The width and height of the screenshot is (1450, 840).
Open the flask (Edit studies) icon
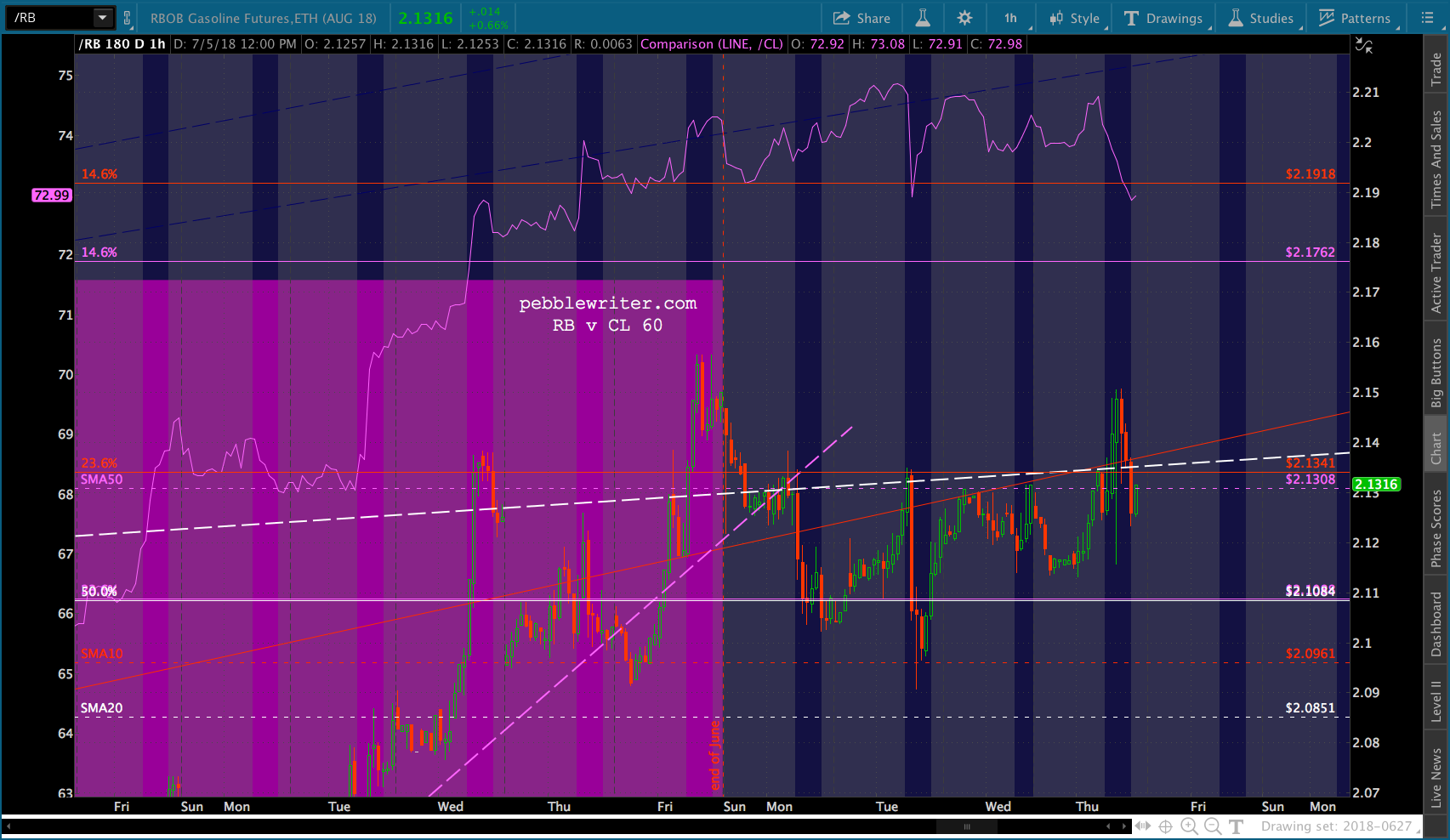923,18
